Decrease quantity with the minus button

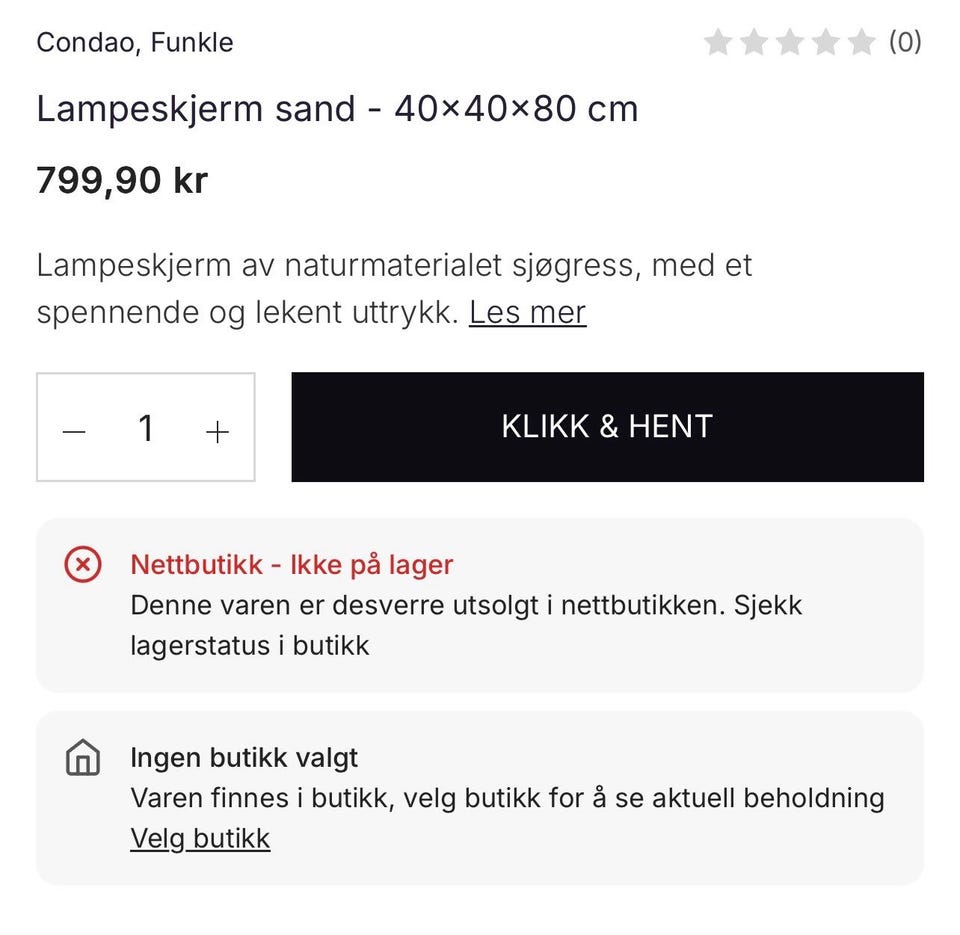pyautogui.click(x=75, y=431)
